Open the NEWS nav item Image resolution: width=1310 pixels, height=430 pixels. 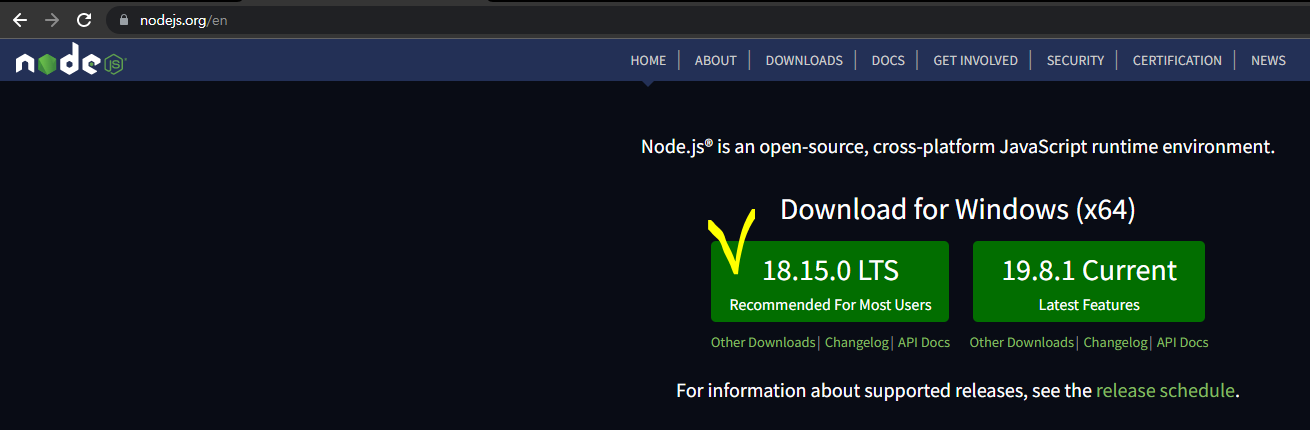pos(1268,60)
